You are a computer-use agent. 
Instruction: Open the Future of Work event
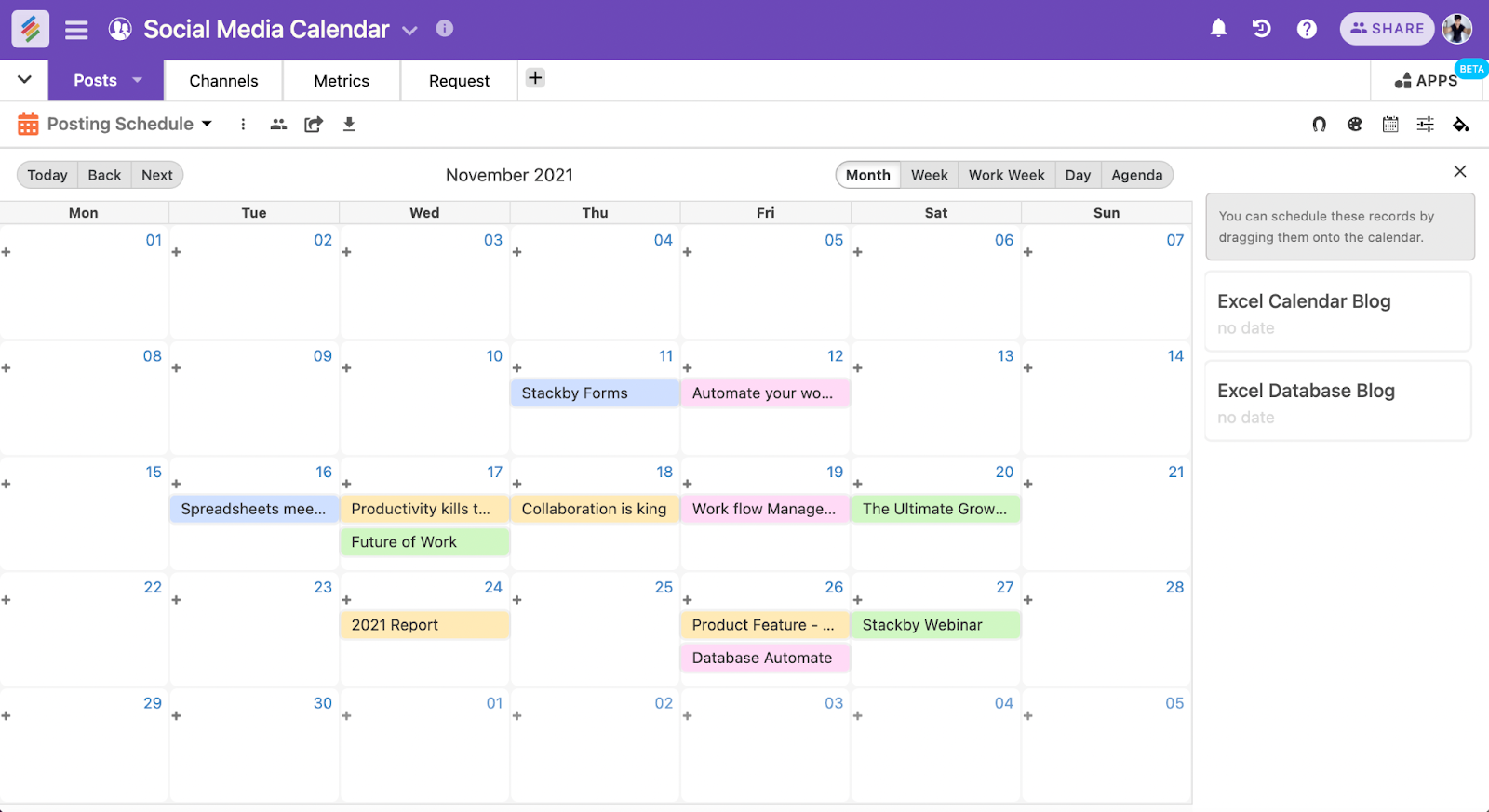click(x=424, y=542)
